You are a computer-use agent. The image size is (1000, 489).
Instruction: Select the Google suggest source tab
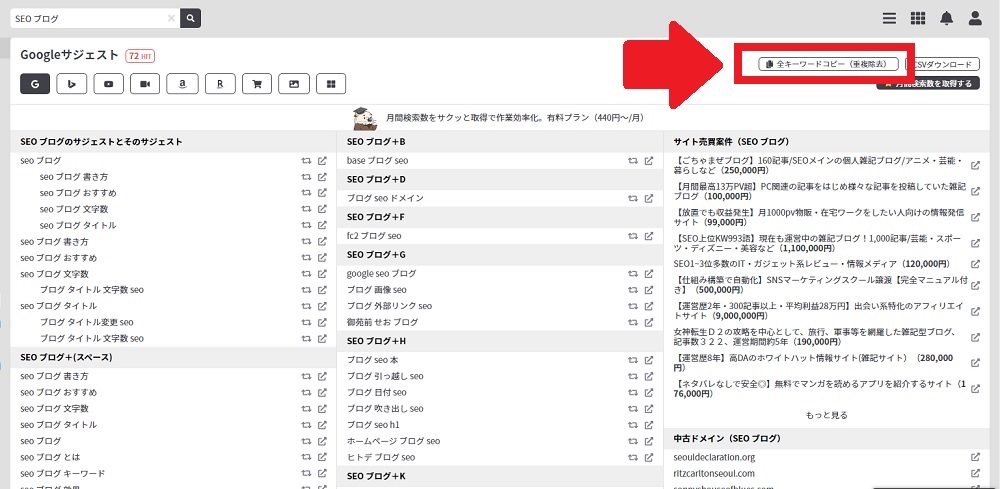35,84
